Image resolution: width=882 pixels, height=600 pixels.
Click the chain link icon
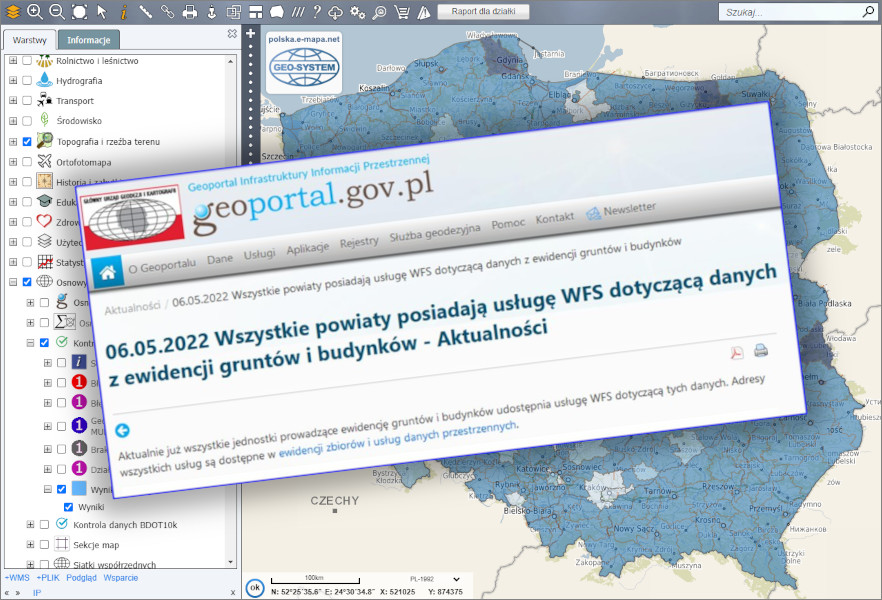pyautogui.click(x=168, y=11)
